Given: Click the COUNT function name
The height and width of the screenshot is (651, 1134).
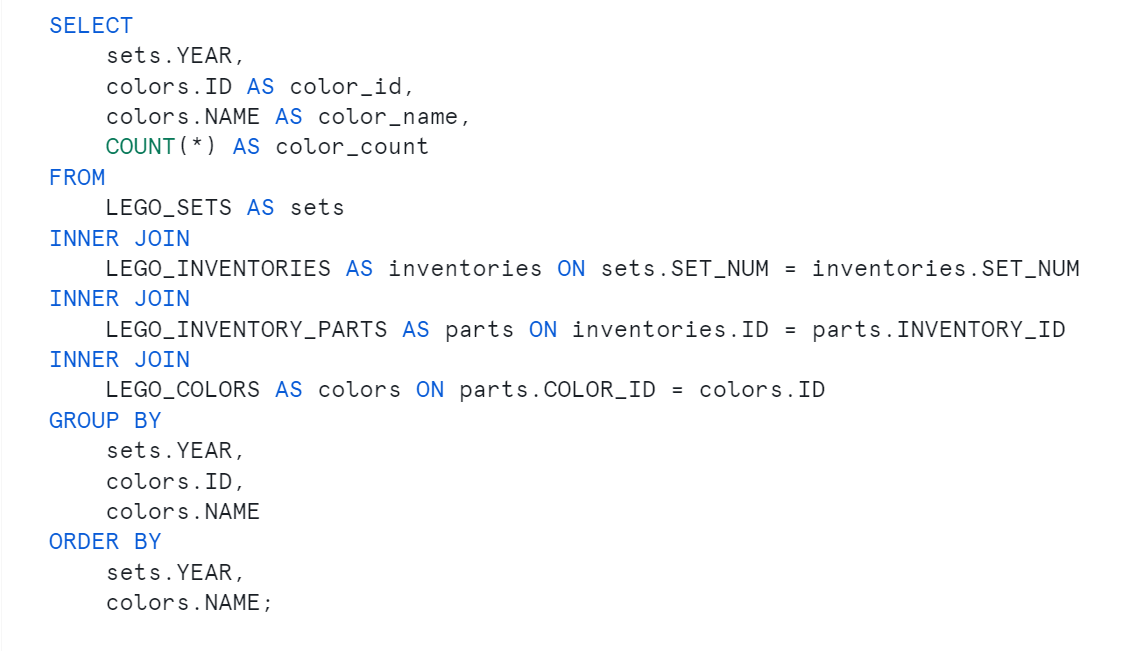Looking at the screenshot, I should pos(140,147).
